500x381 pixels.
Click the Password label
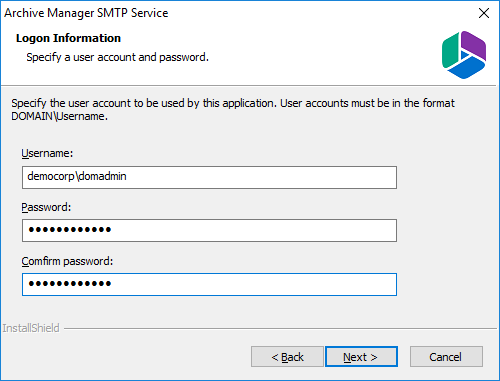46,207
